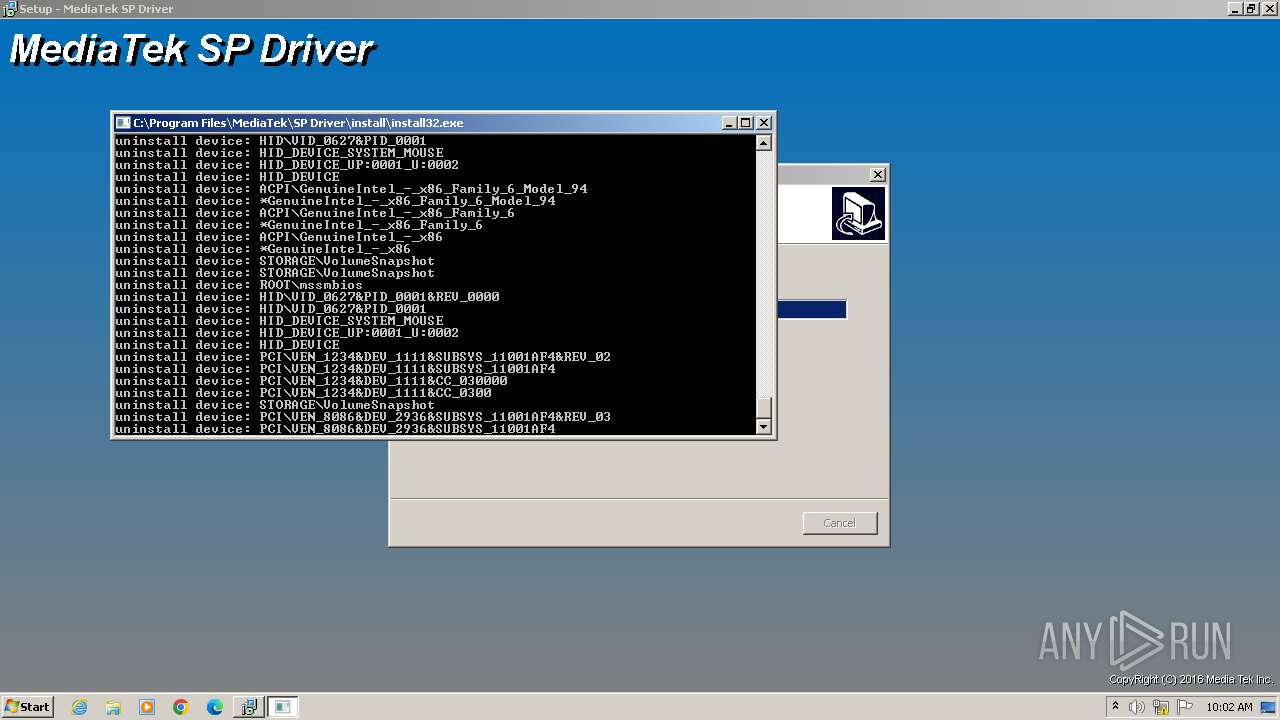Open the volume speaker tray icon
The height and width of the screenshot is (720, 1280).
tap(1137, 707)
